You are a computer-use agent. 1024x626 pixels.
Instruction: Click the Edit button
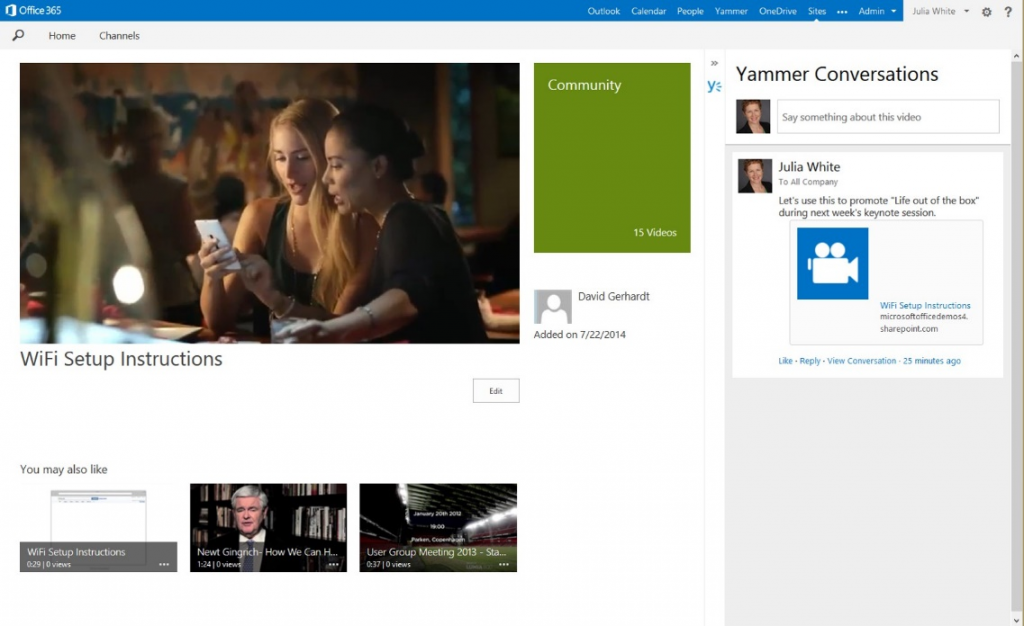(x=495, y=391)
